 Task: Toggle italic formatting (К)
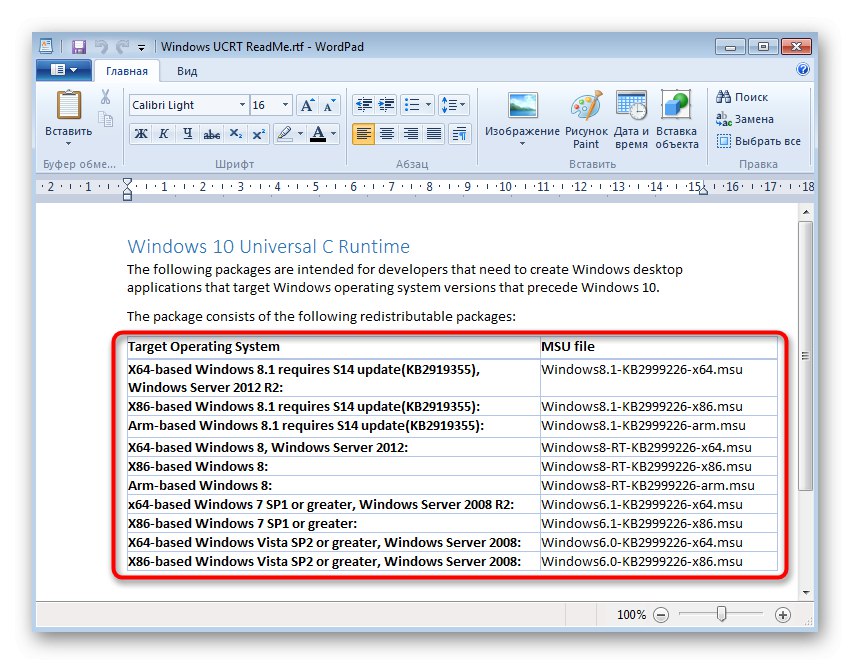click(163, 134)
